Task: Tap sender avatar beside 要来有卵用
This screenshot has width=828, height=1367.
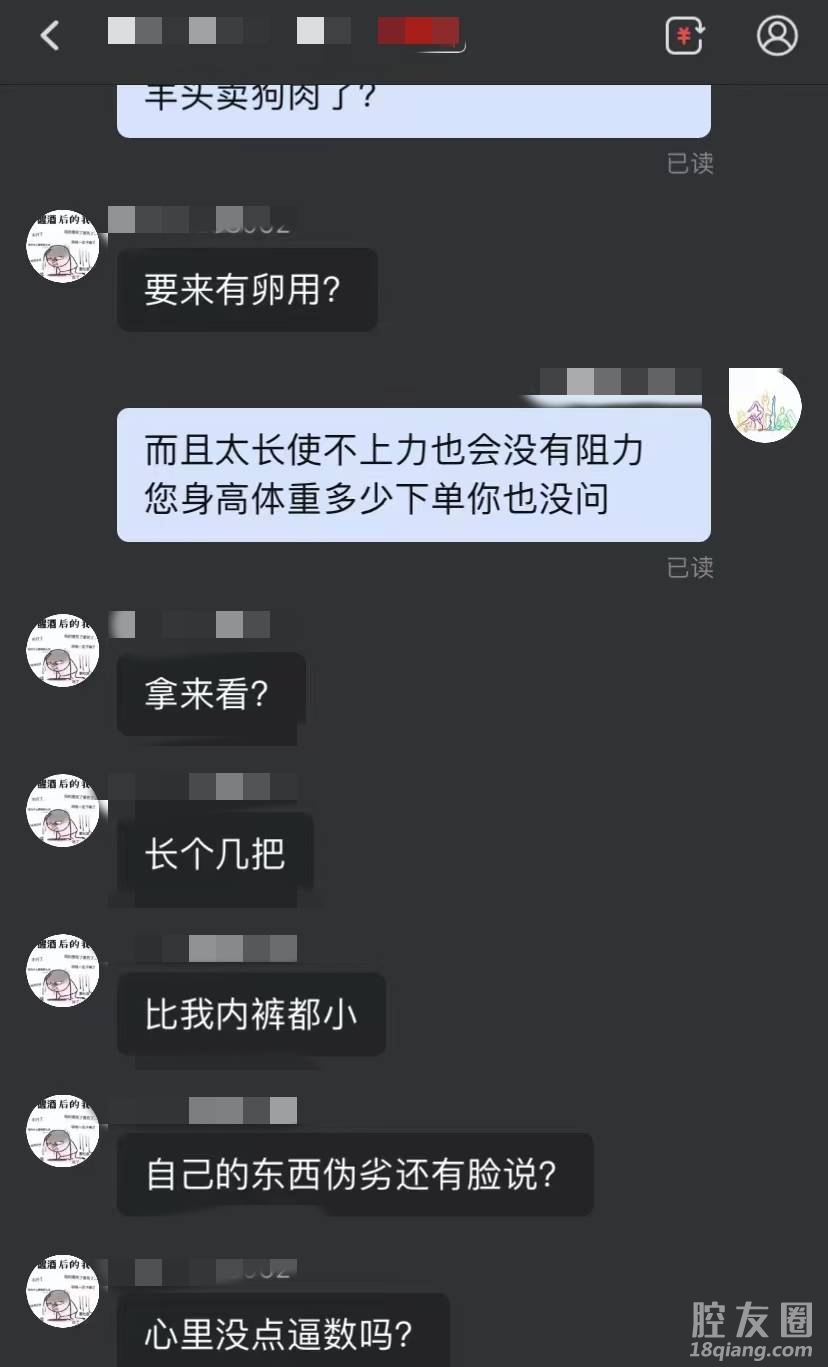Action: click(x=62, y=246)
